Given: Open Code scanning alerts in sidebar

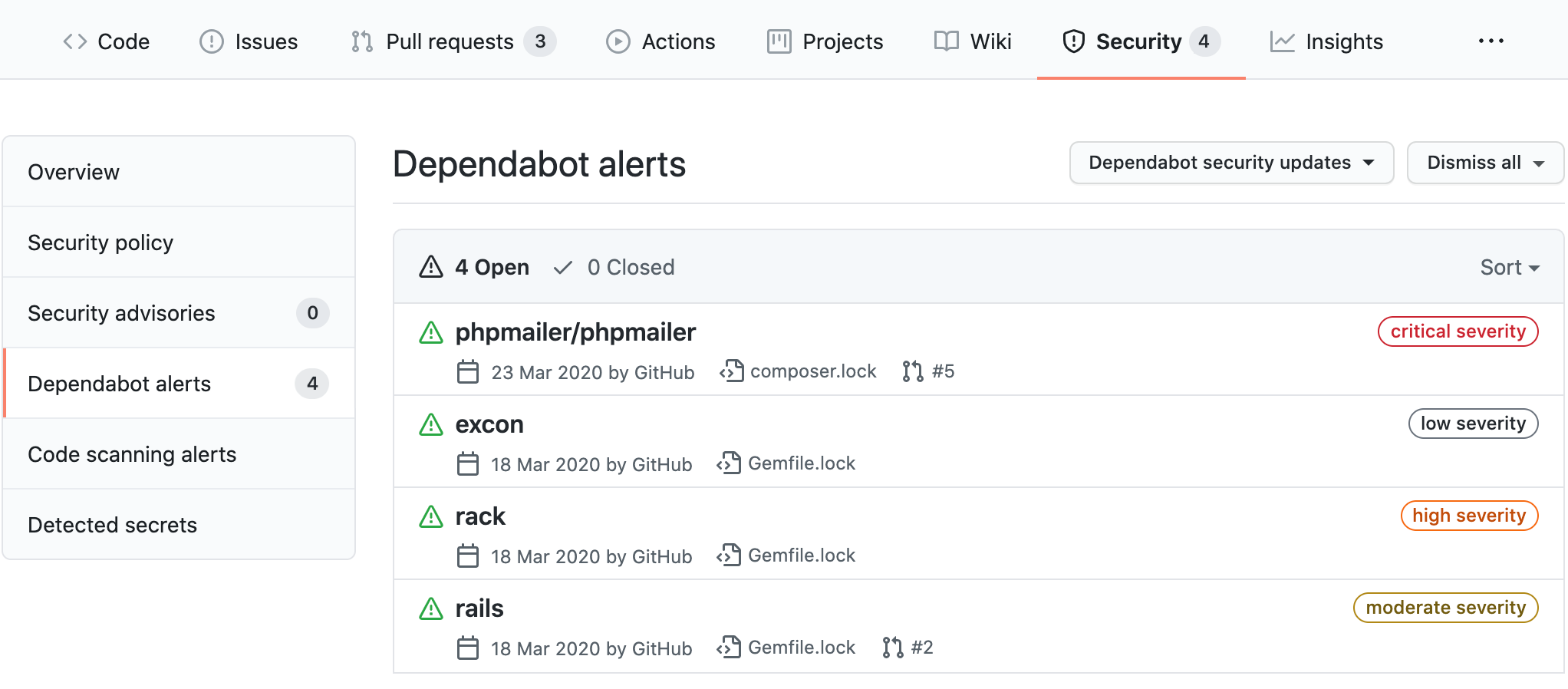Looking at the screenshot, I should (179, 454).
